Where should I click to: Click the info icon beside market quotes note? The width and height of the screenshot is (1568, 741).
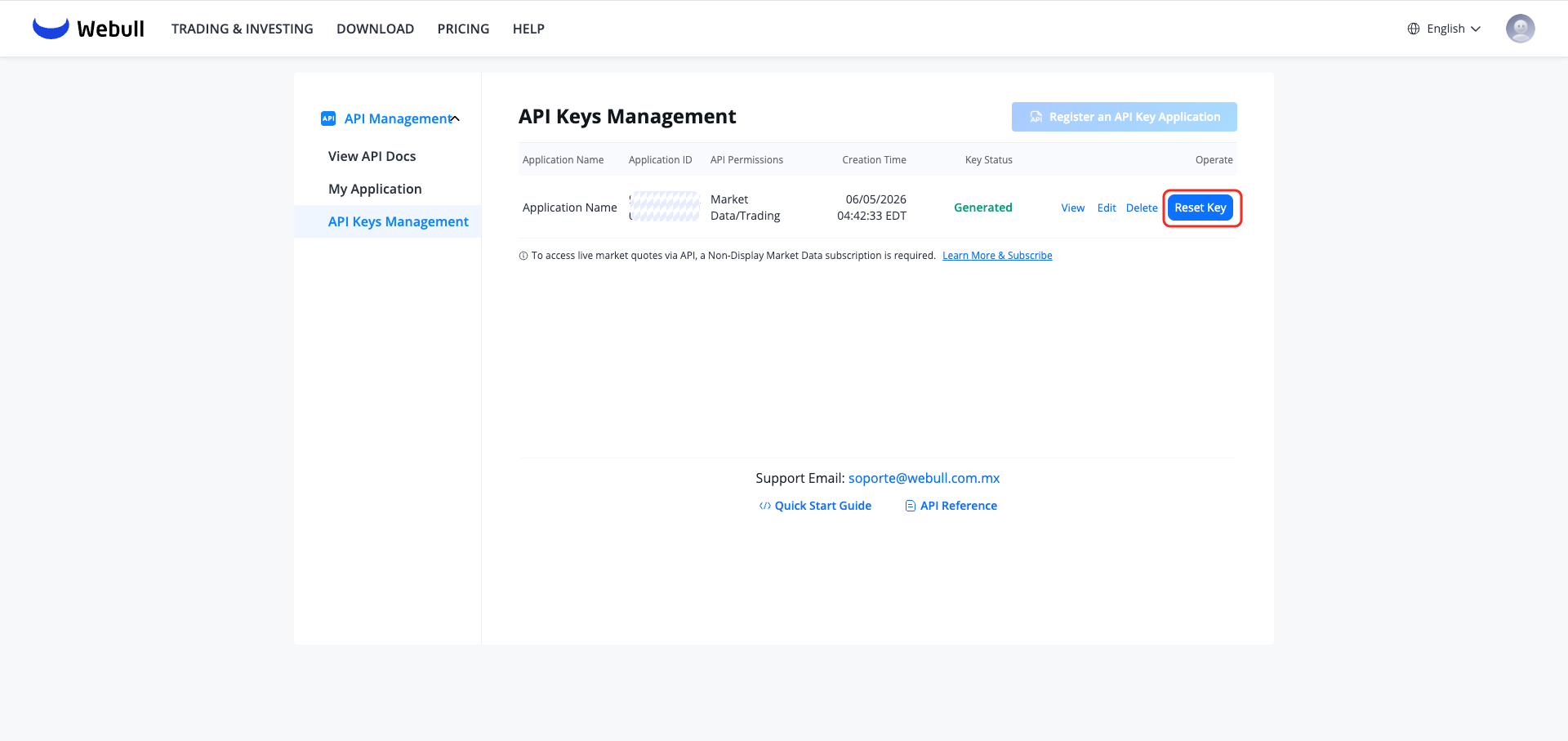[x=523, y=256]
